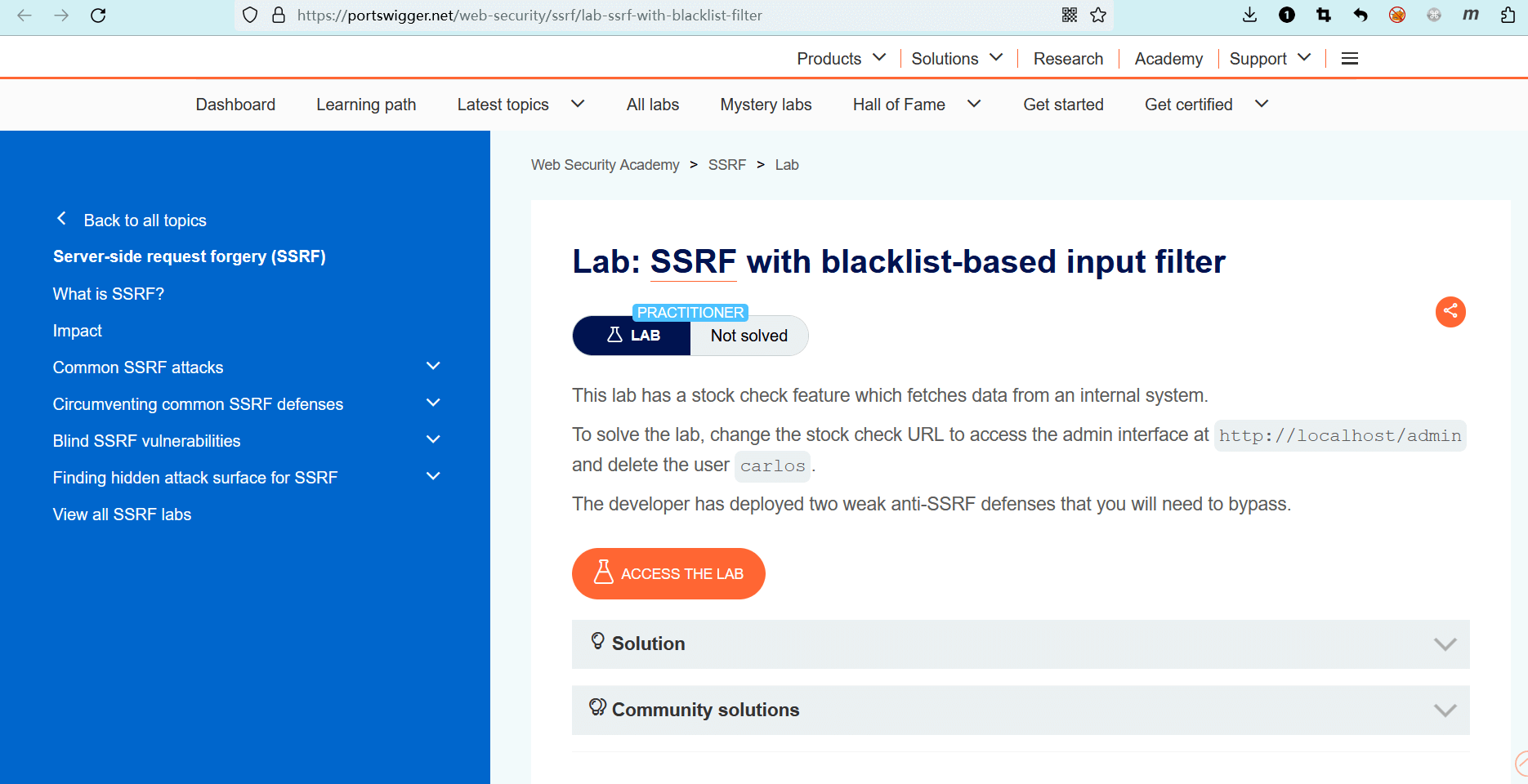Expand Common SSRF attacks in sidebar

(x=433, y=367)
